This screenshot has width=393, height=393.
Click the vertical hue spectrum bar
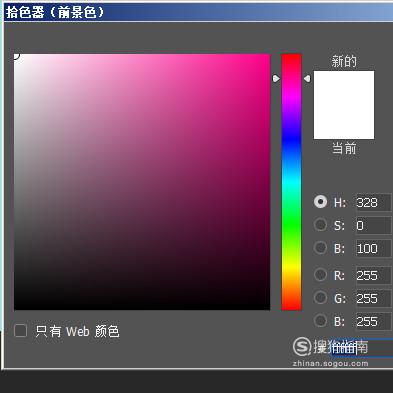point(292,182)
